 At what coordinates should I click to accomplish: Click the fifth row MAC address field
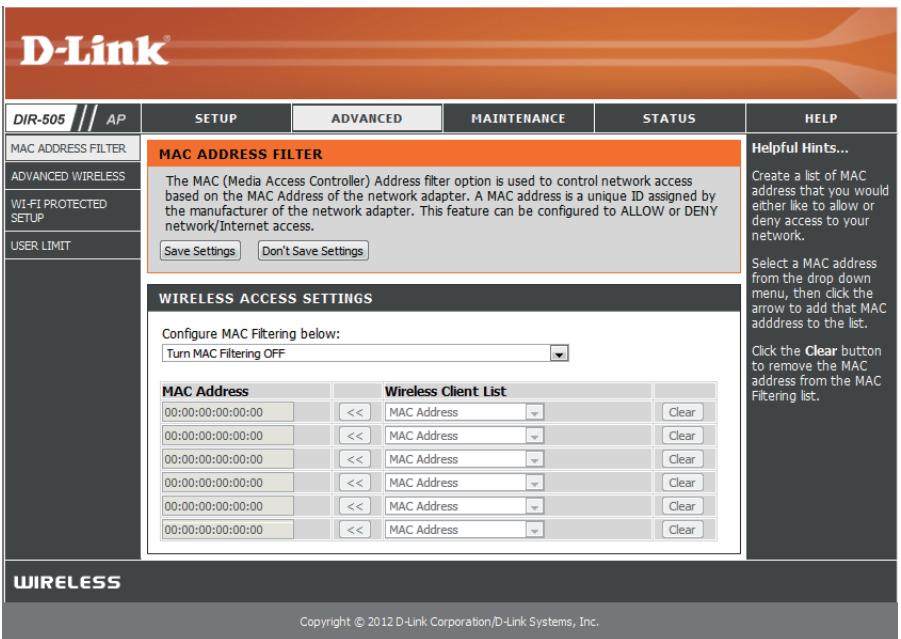pos(228,506)
